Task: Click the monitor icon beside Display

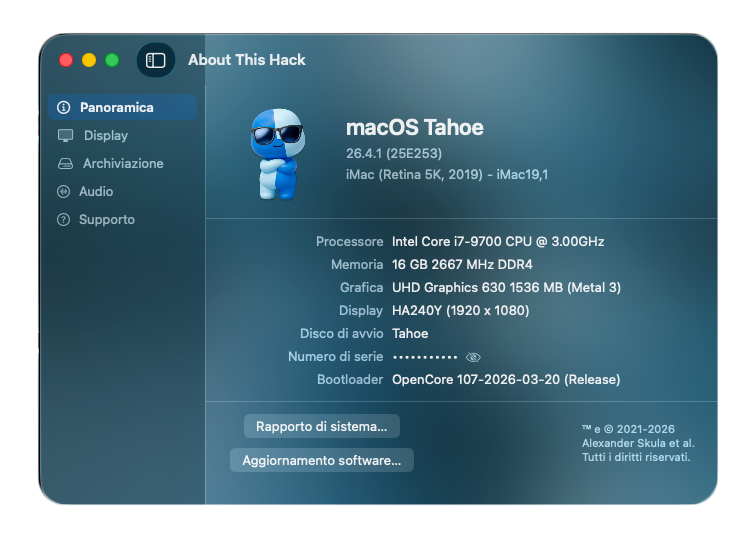Action: tap(65, 135)
